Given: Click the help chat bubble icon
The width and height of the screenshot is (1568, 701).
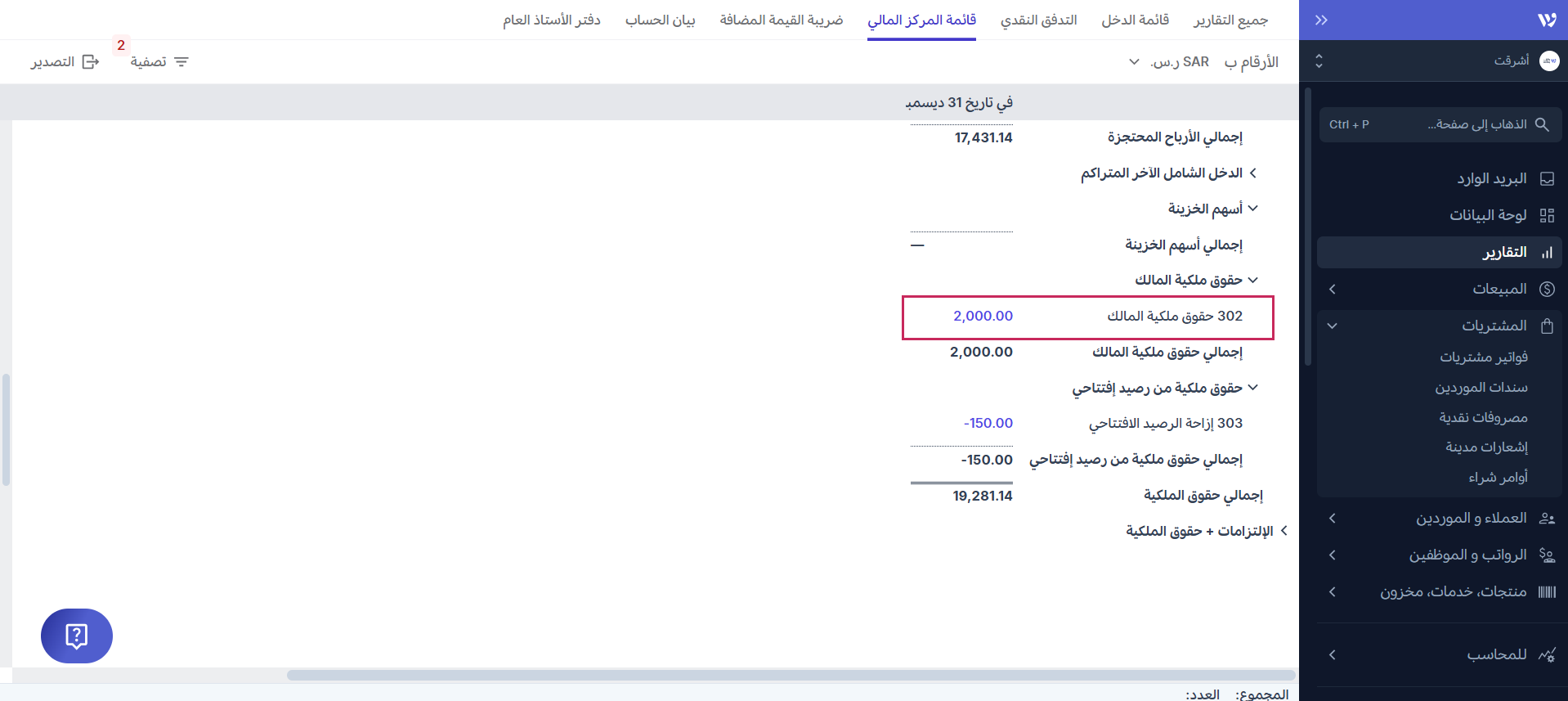Looking at the screenshot, I should pyautogui.click(x=76, y=636).
